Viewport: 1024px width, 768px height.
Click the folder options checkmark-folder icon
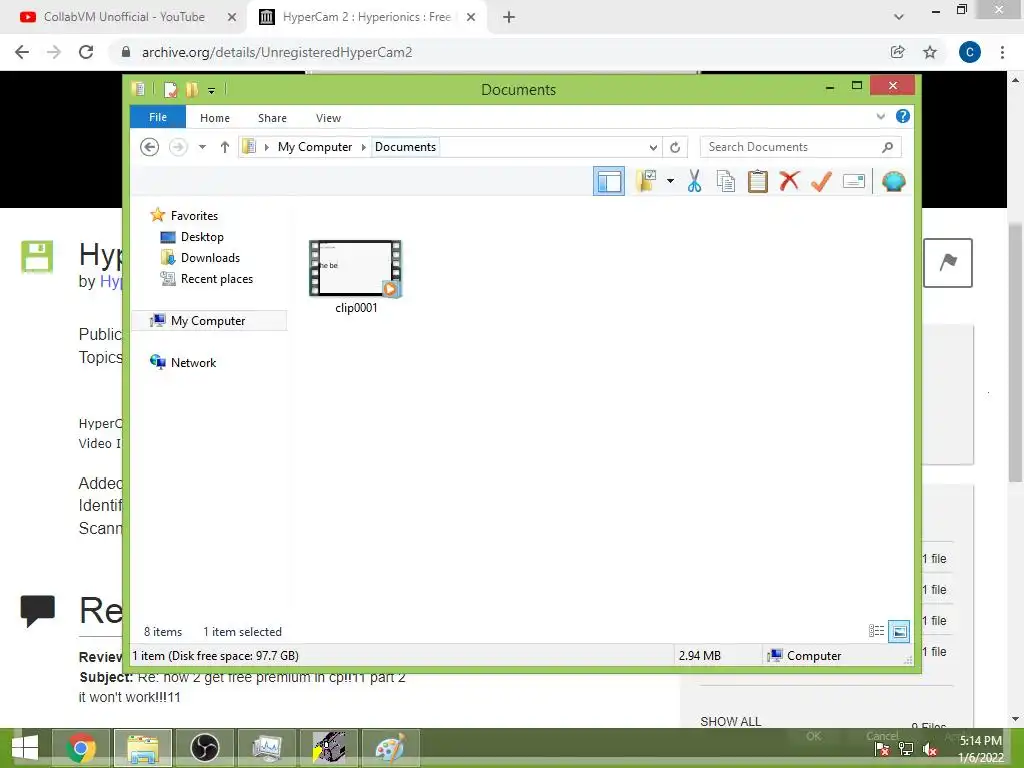click(x=647, y=181)
